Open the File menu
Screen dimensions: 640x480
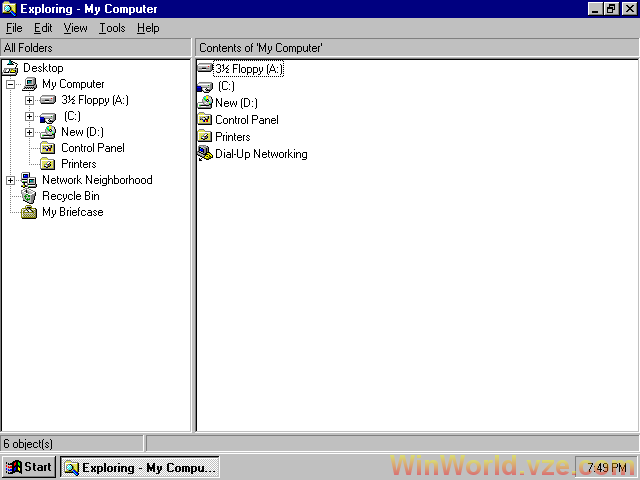pyautogui.click(x=14, y=28)
